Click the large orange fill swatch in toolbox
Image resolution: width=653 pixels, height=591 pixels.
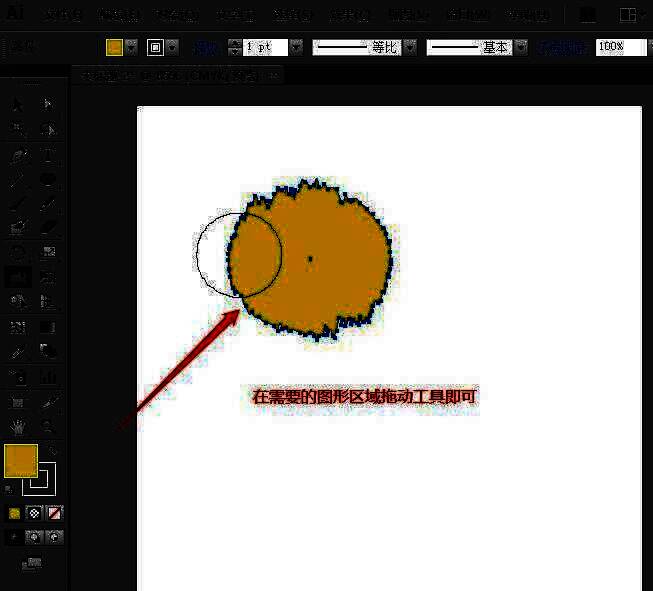pyautogui.click(x=20, y=461)
